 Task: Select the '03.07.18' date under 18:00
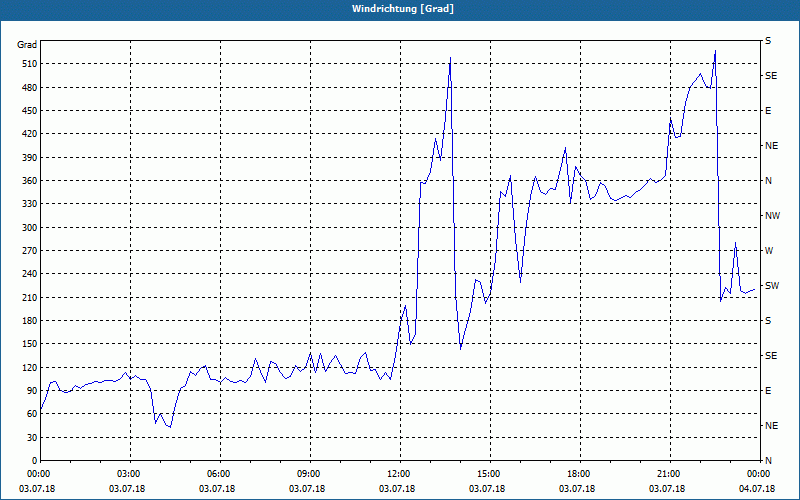577,489
